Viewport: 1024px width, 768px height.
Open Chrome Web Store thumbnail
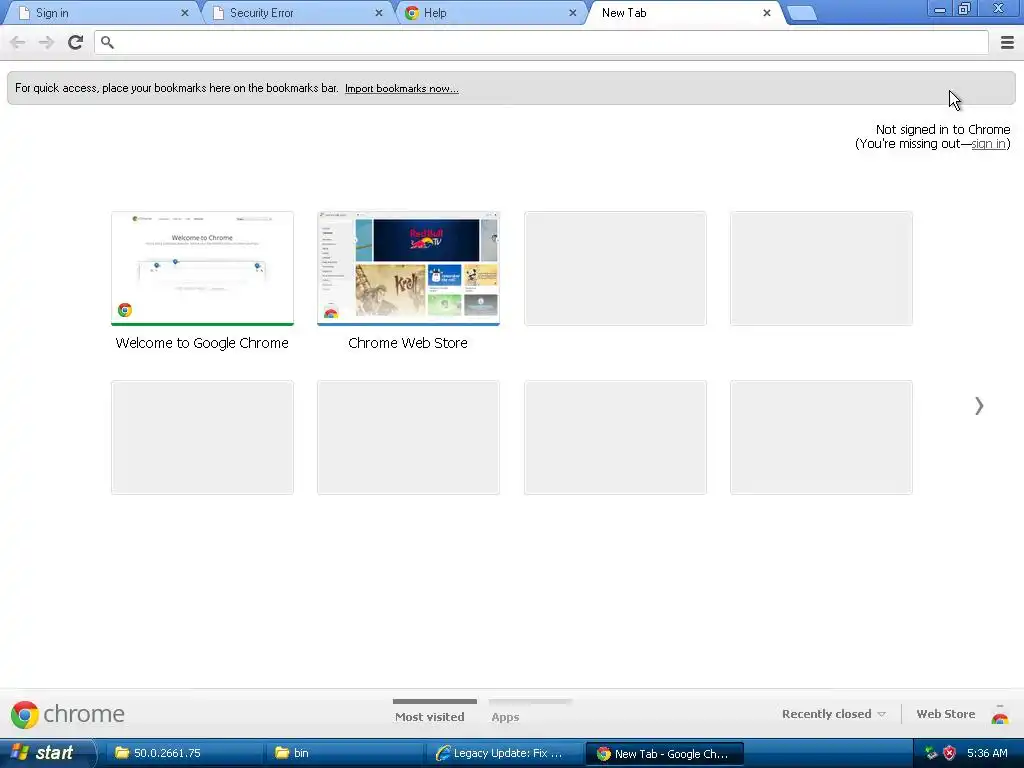[x=408, y=268]
